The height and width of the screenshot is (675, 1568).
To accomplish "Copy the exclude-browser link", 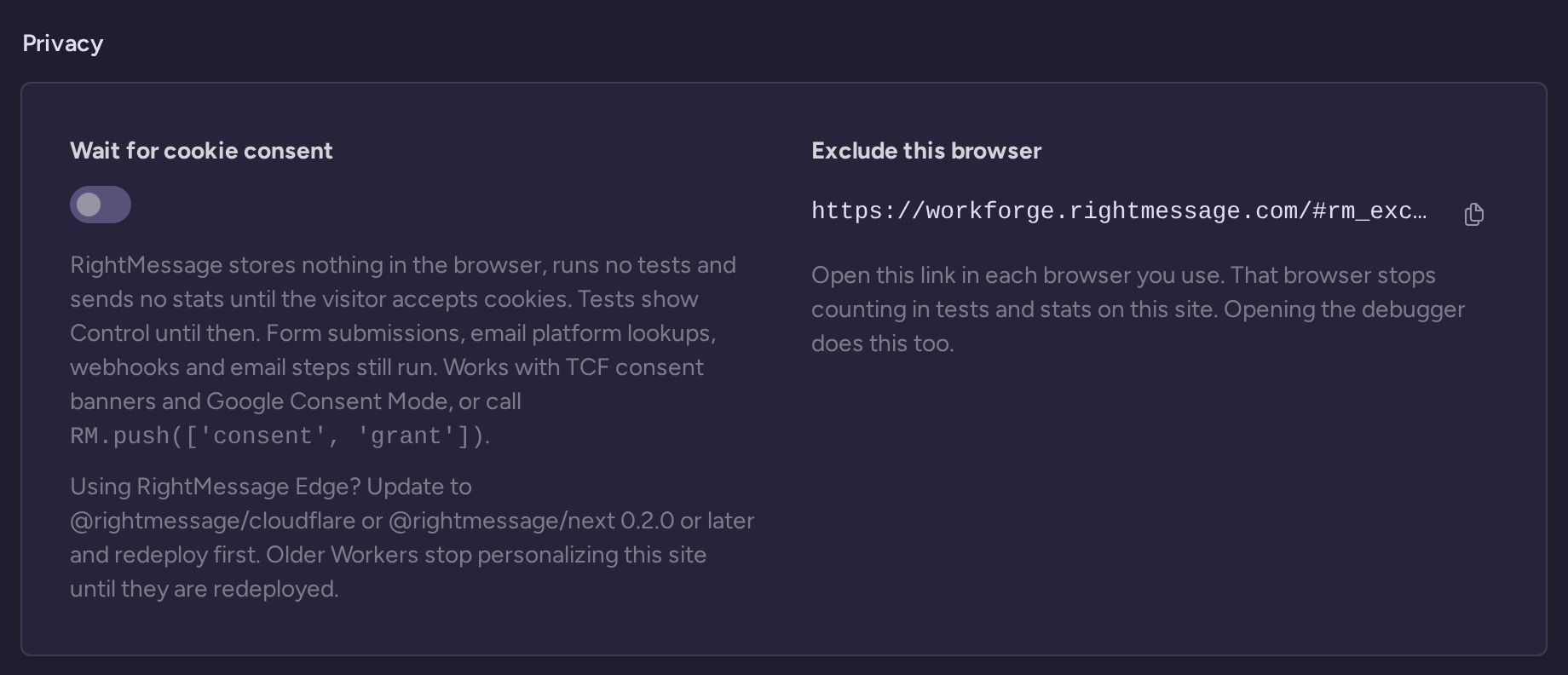I will 1473,214.
